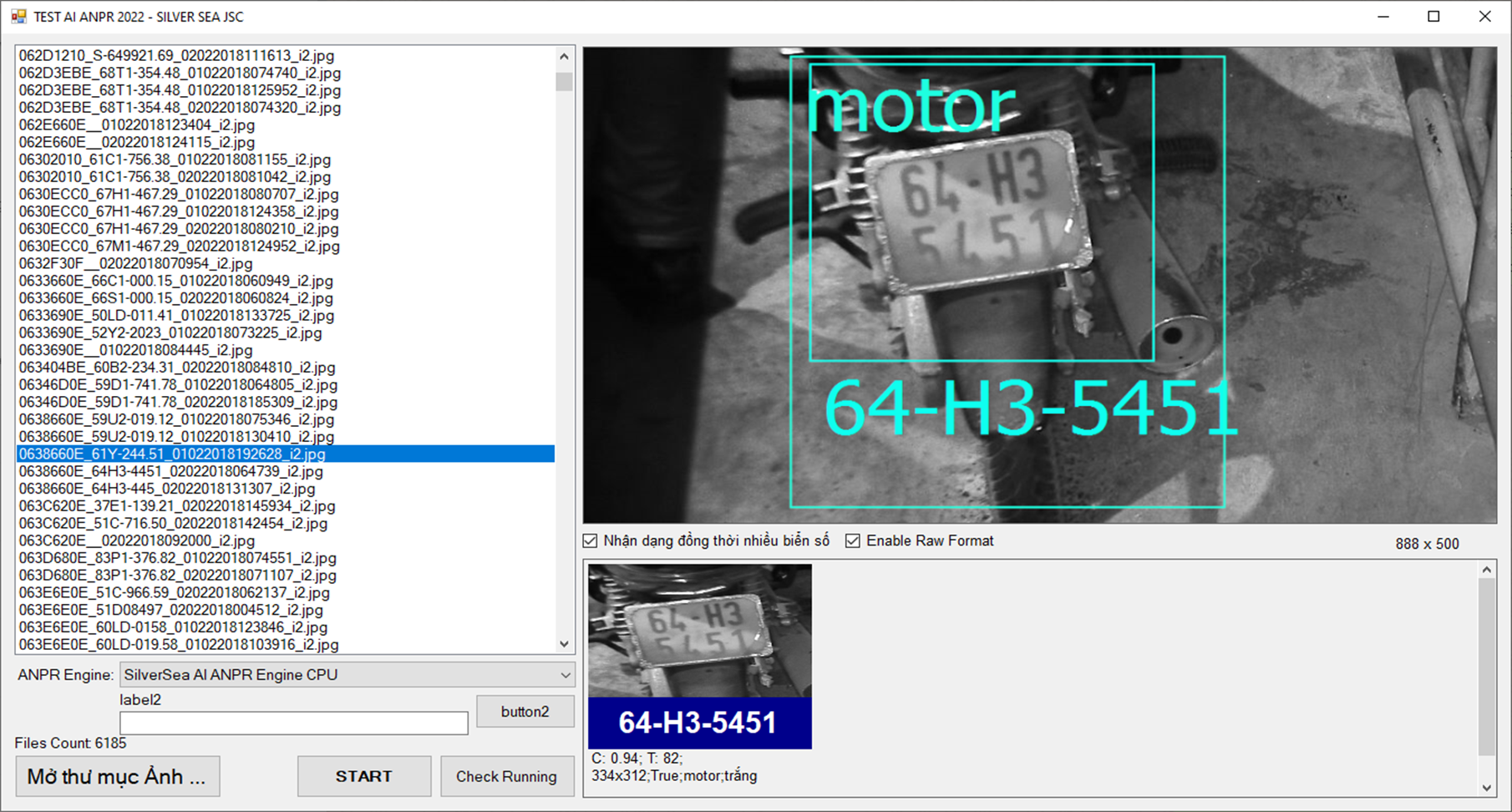1512x812 pixels.
Task: Toggle the 'Nhận dạng đồng thời nhiều biển số' checkbox
Action: [x=591, y=541]
